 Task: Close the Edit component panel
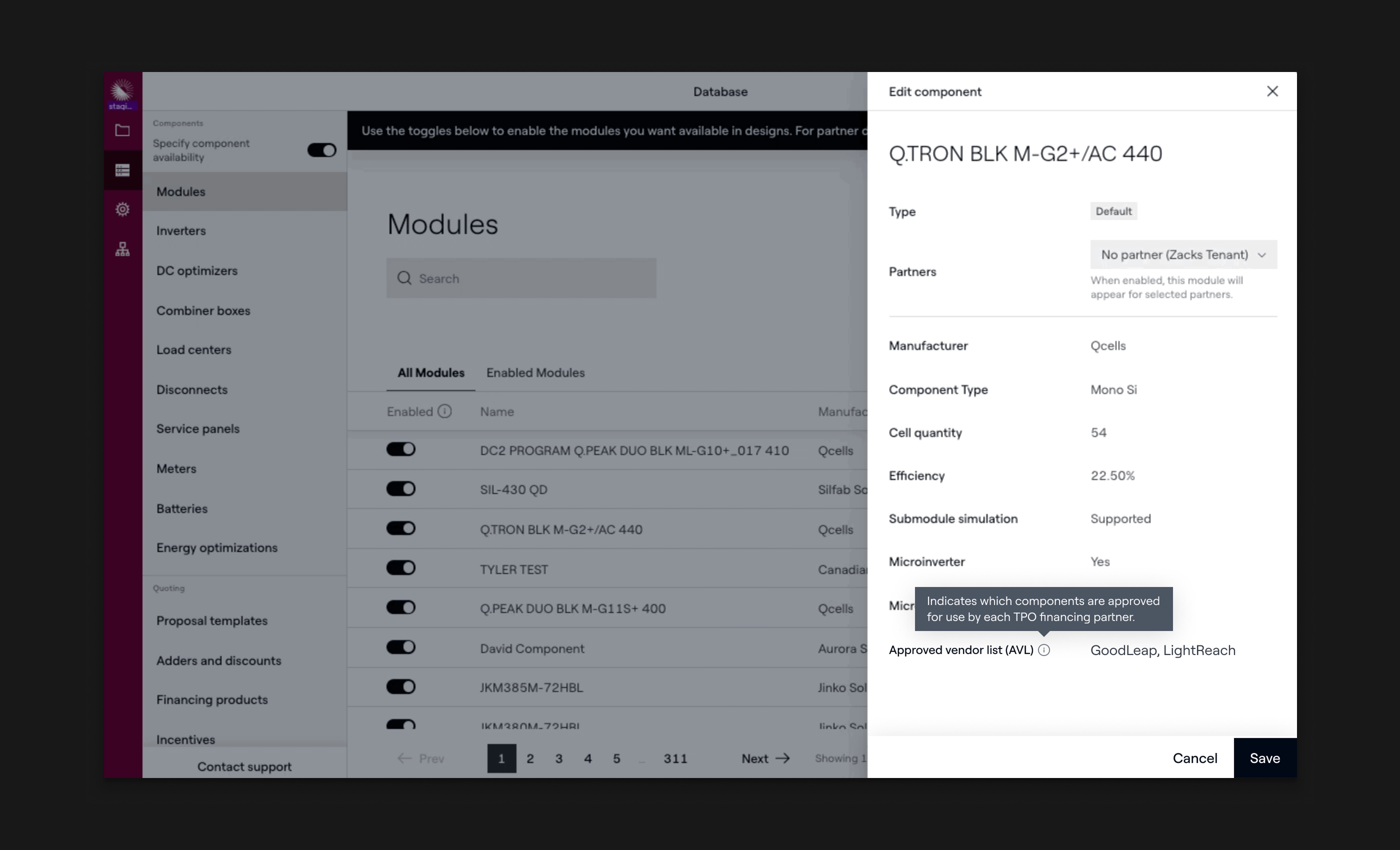pos(1272,91)
